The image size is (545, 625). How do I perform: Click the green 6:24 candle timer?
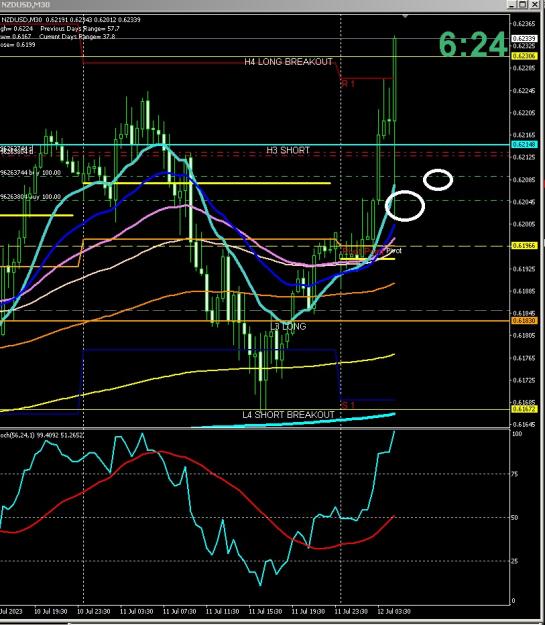(x=472, y=44)
